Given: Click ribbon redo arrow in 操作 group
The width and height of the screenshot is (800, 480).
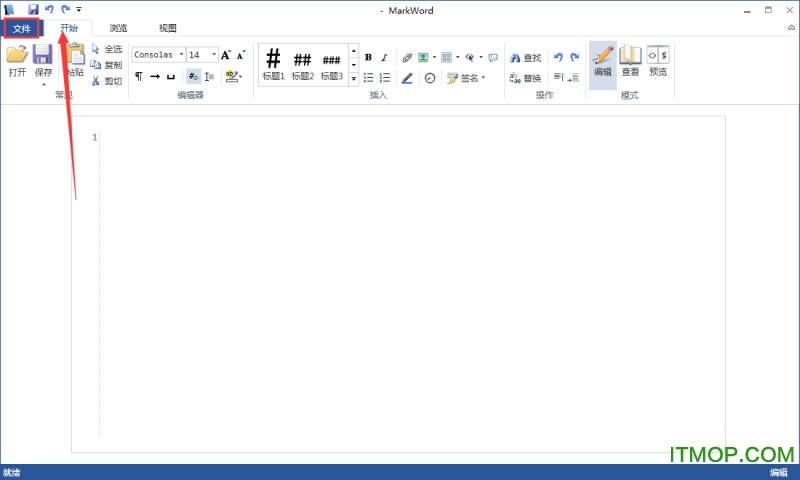Looking at the screenshot, I should pos(574,57).
